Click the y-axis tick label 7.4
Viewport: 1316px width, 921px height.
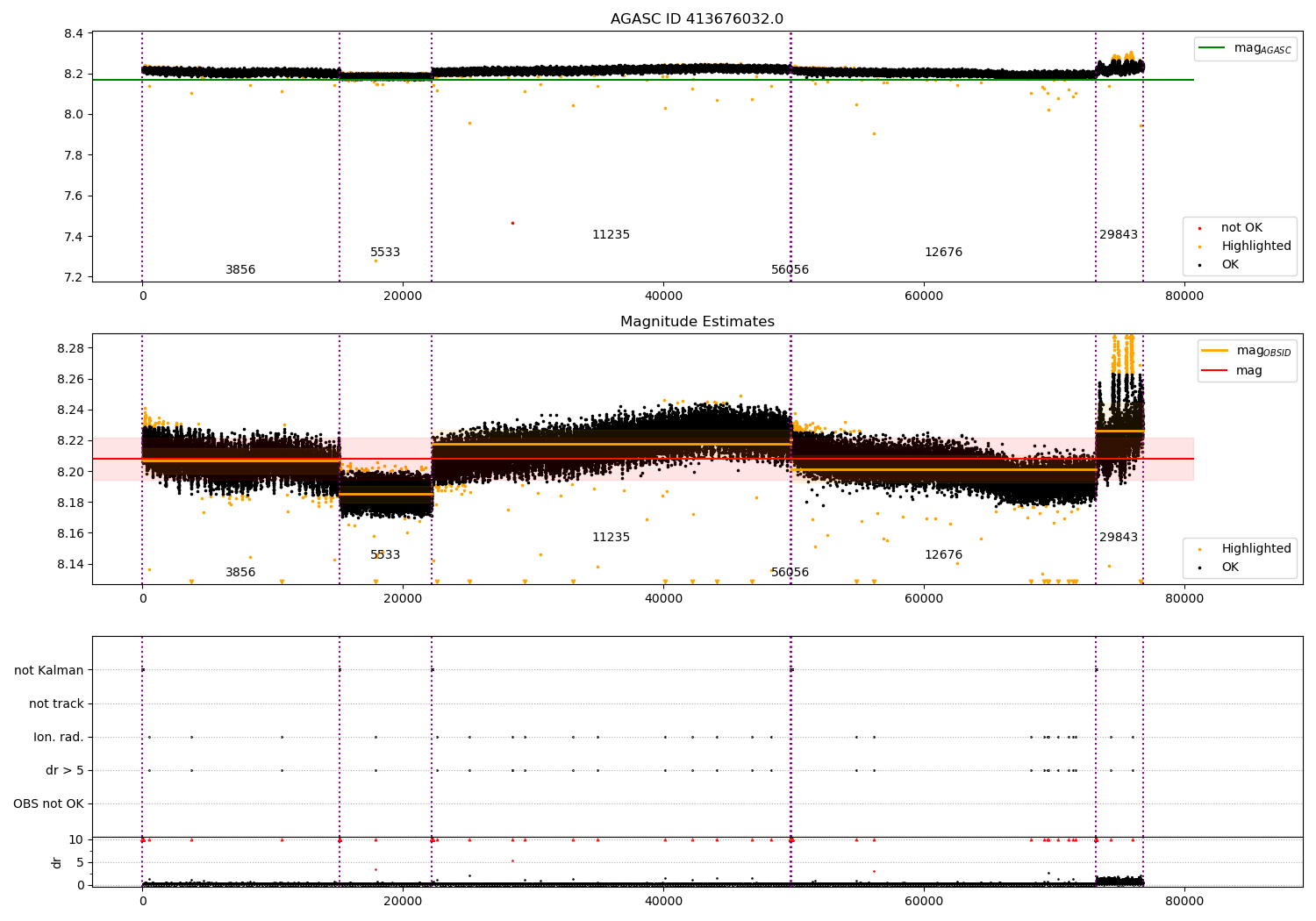coord(74,237)
